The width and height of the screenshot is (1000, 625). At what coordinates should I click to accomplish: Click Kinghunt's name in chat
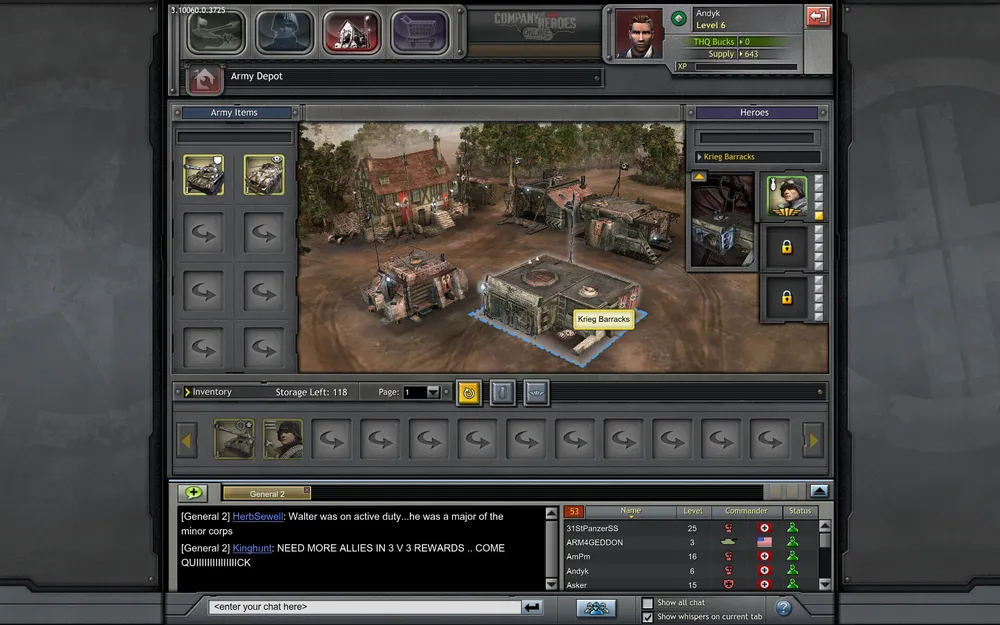252,548
